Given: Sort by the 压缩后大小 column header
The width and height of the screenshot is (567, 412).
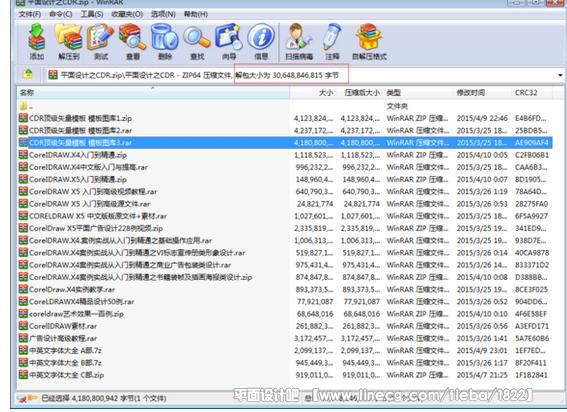Looking at the screenshot, I should pyautogui.click(x=359, y=93).
